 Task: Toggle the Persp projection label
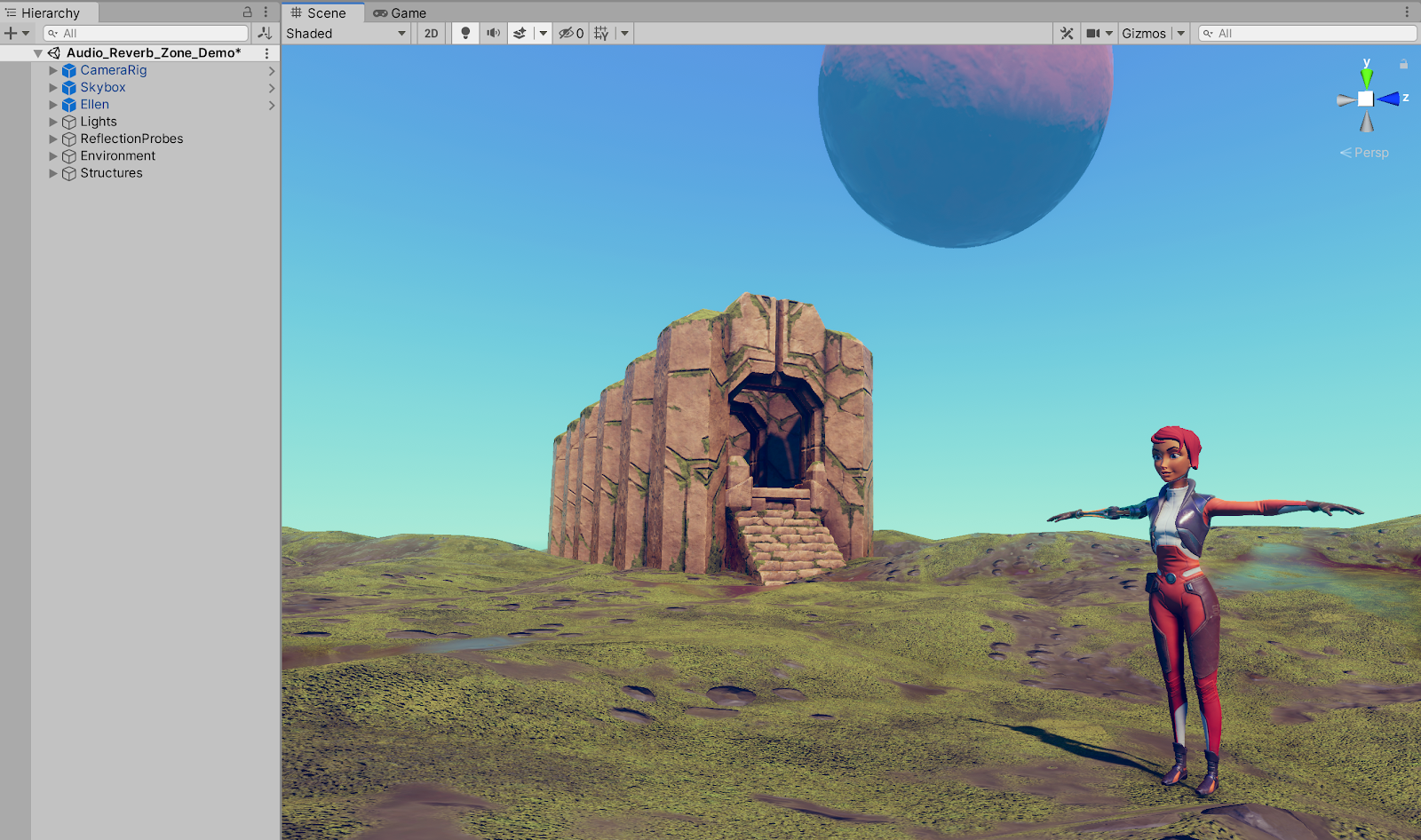pyautogui.click(x=1365, y=153)
